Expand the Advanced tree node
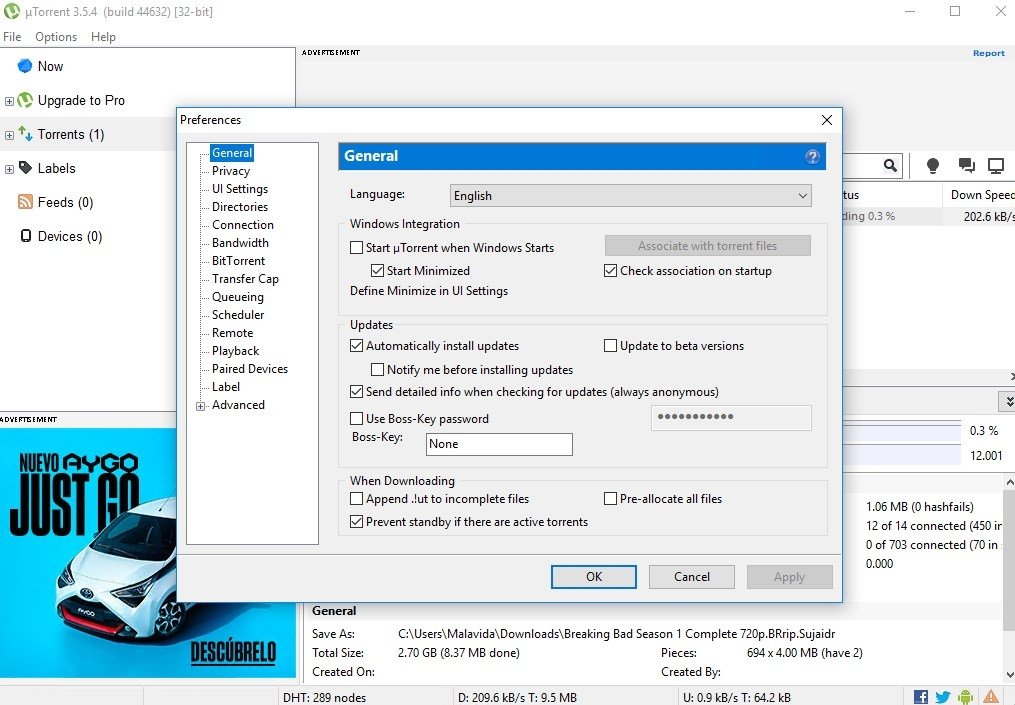Viewport: 1015px width, 705px height. tap(201, 406)
